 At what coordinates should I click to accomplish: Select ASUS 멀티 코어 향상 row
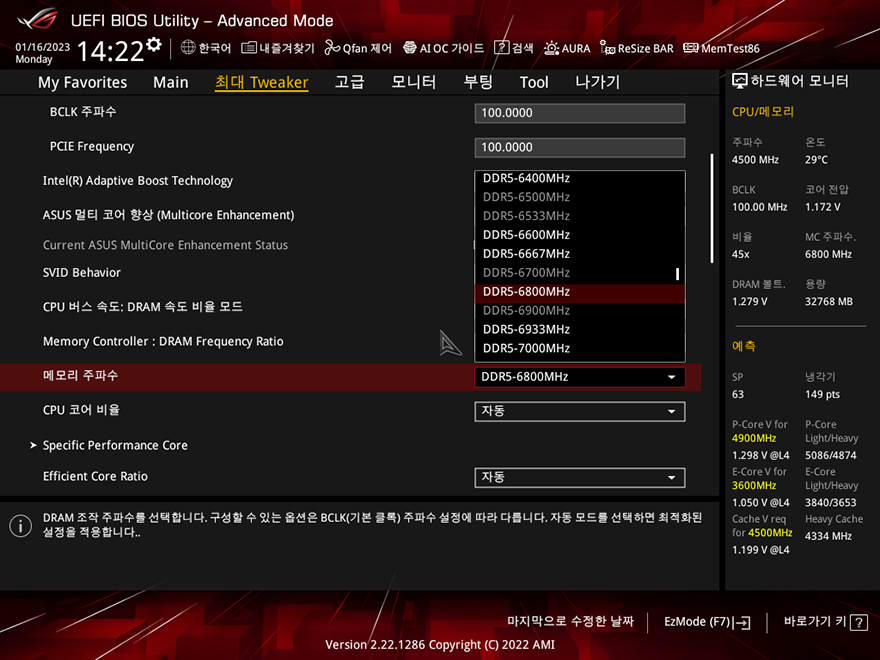[x=168, y=215]
